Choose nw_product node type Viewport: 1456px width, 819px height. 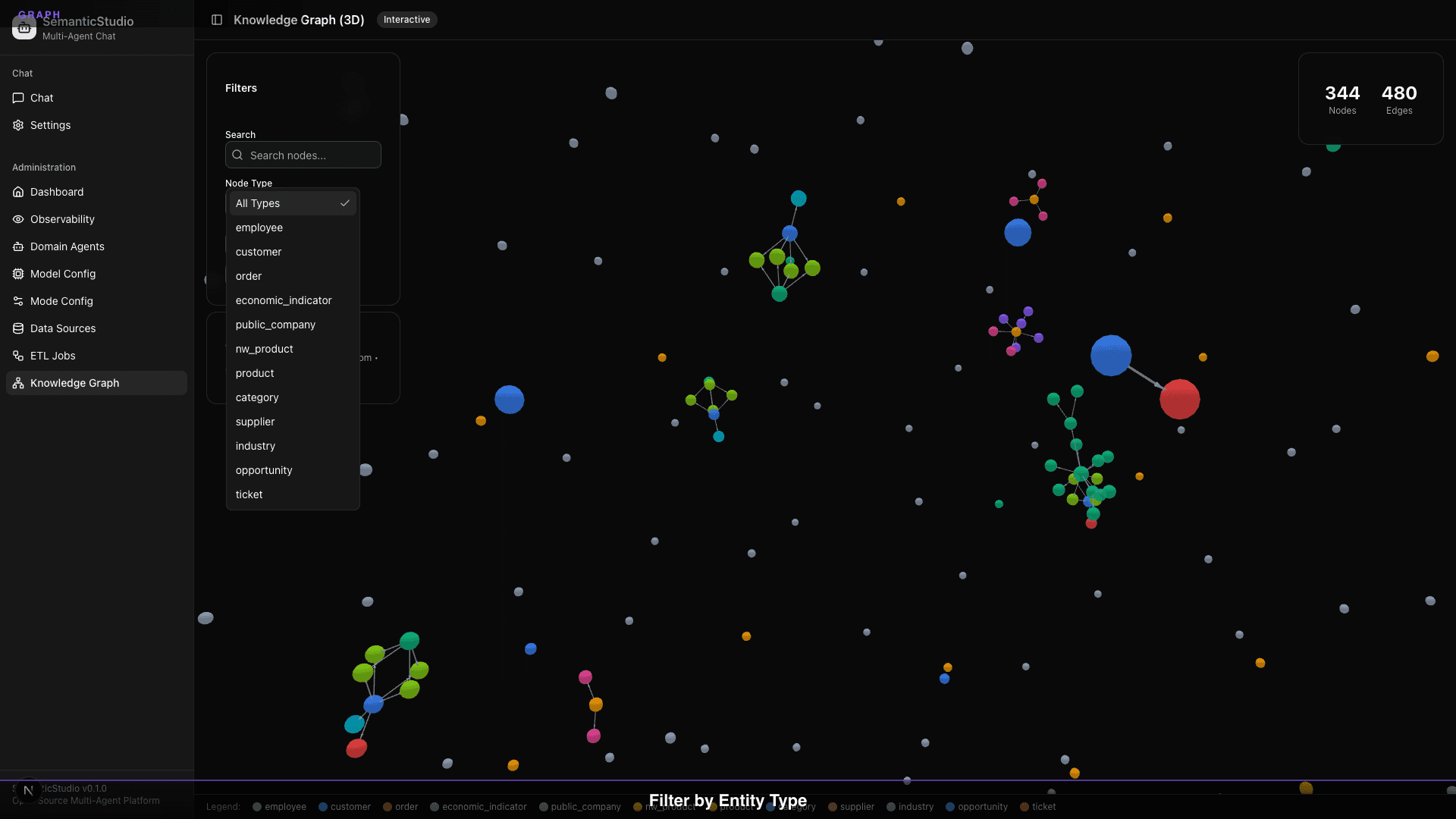tap(293, 349)
